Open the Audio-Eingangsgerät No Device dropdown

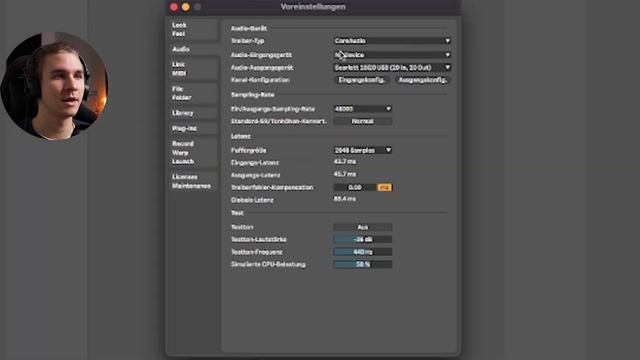(392, 55)
